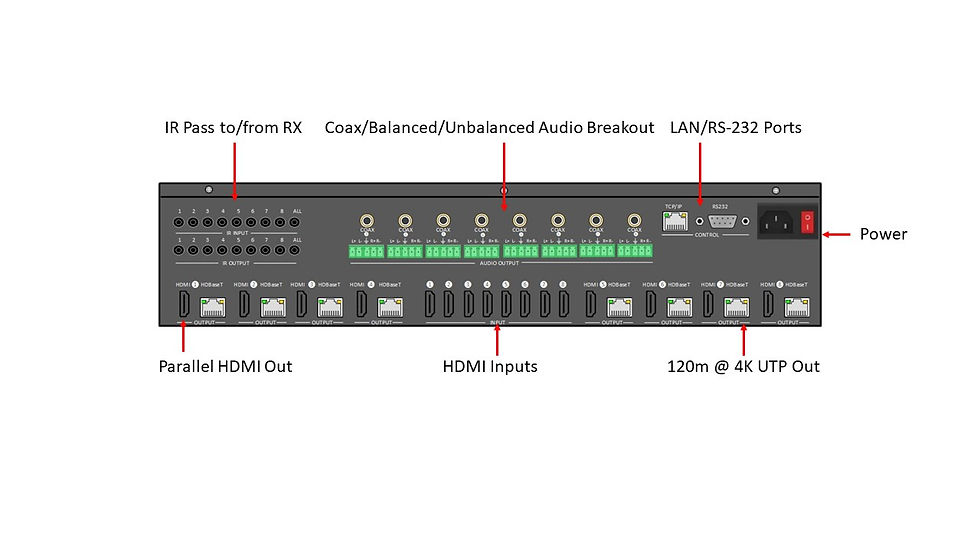Click HDMI input port number 8
Screen dimensions: 980x551
(564, 304)
